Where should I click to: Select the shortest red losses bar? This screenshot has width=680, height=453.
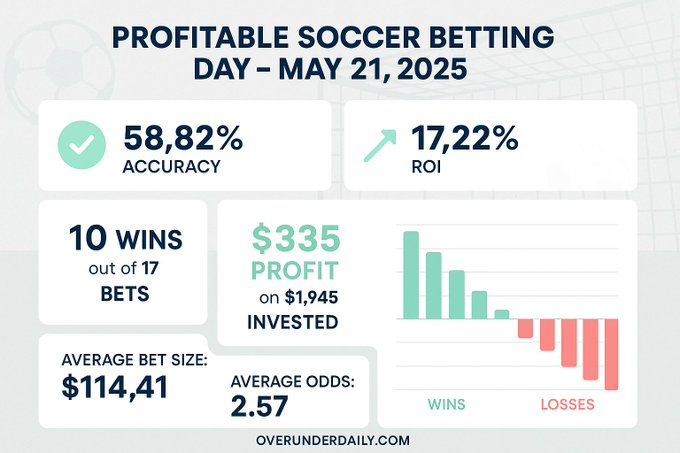click(525, 328)
